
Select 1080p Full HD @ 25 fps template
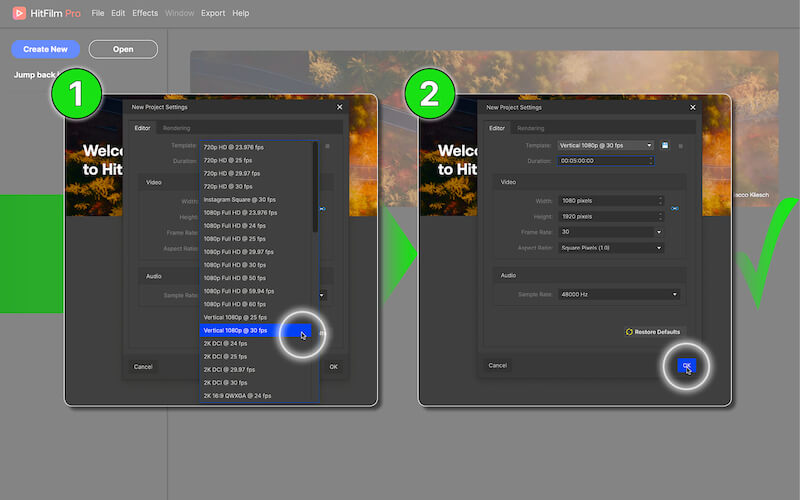point(256,239)
